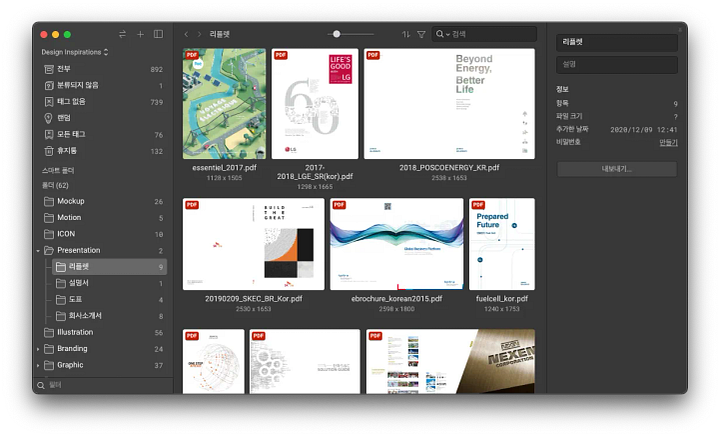This screenshot has width=720, height=437.
Task: Select essentiel_2017.pdf thumbnail
Action: [224, 104]
